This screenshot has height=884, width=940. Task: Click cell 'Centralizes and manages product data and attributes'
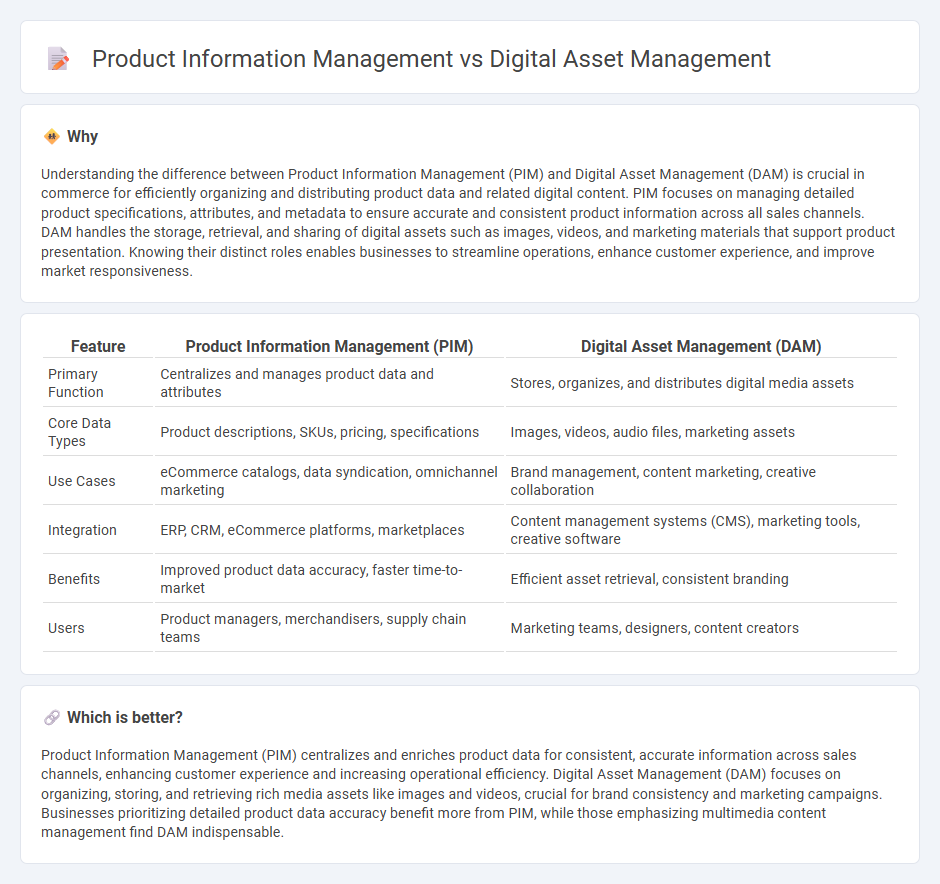[x=329, y=383]
